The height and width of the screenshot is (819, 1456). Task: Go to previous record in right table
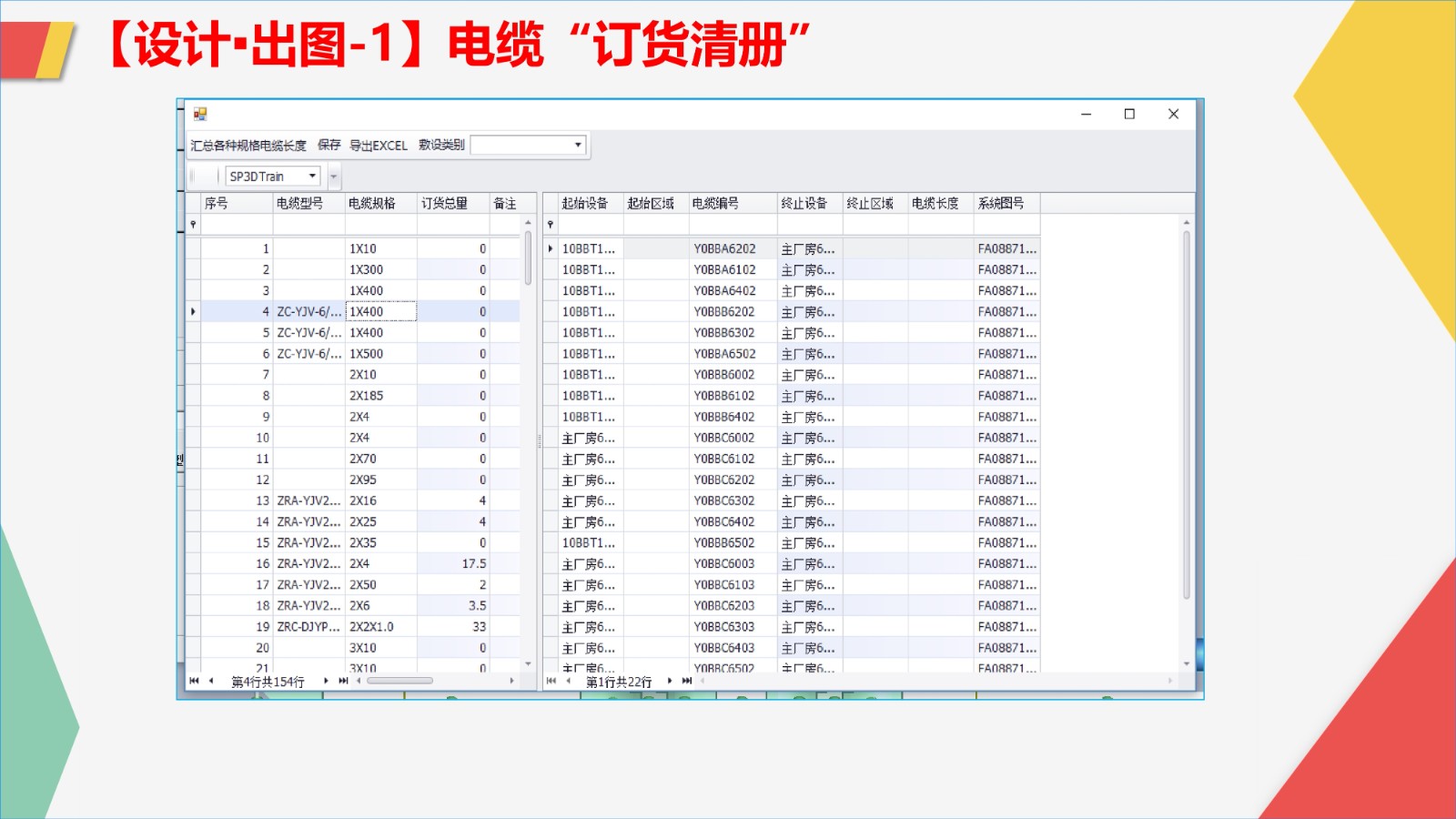click(568, 681)
